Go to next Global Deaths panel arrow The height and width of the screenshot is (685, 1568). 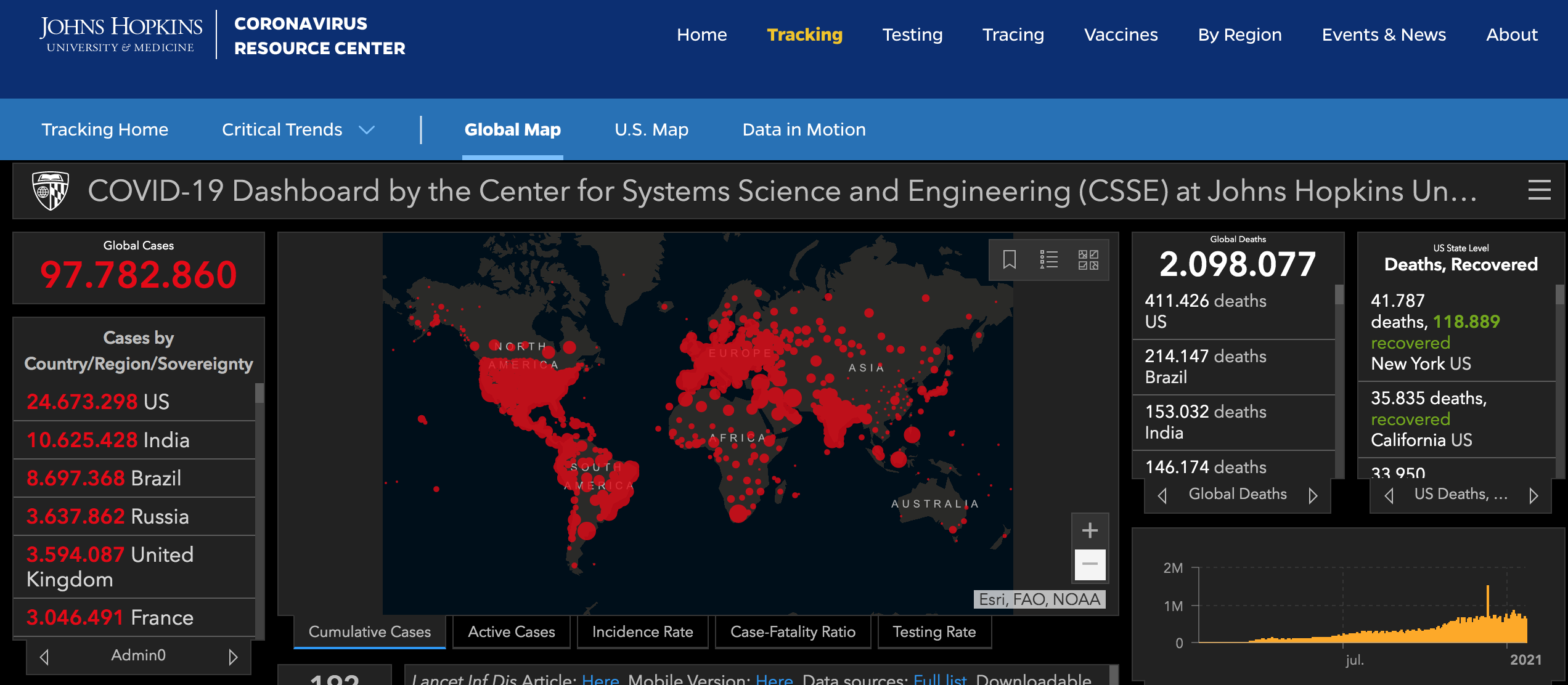[x=1313, y=495]
